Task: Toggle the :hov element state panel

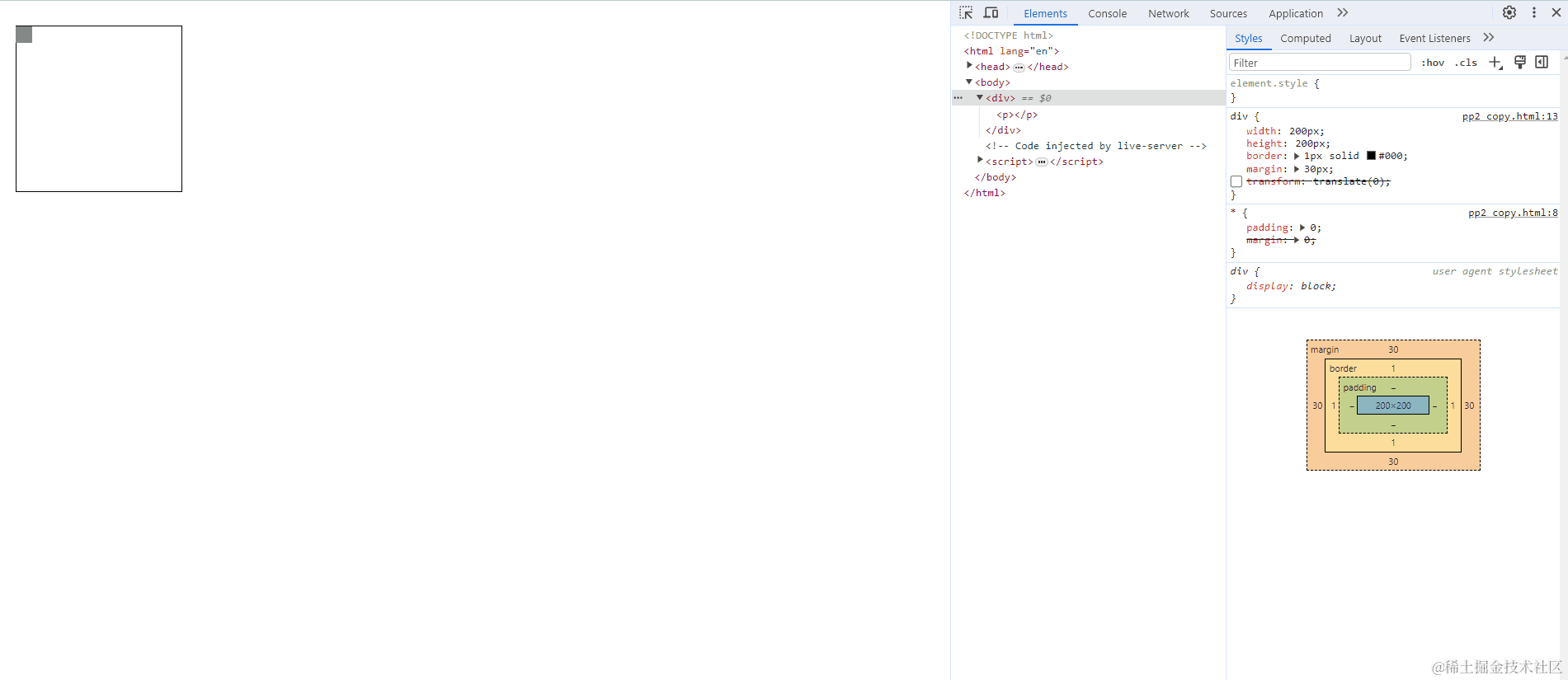Action: click(x=1433, y=63)
